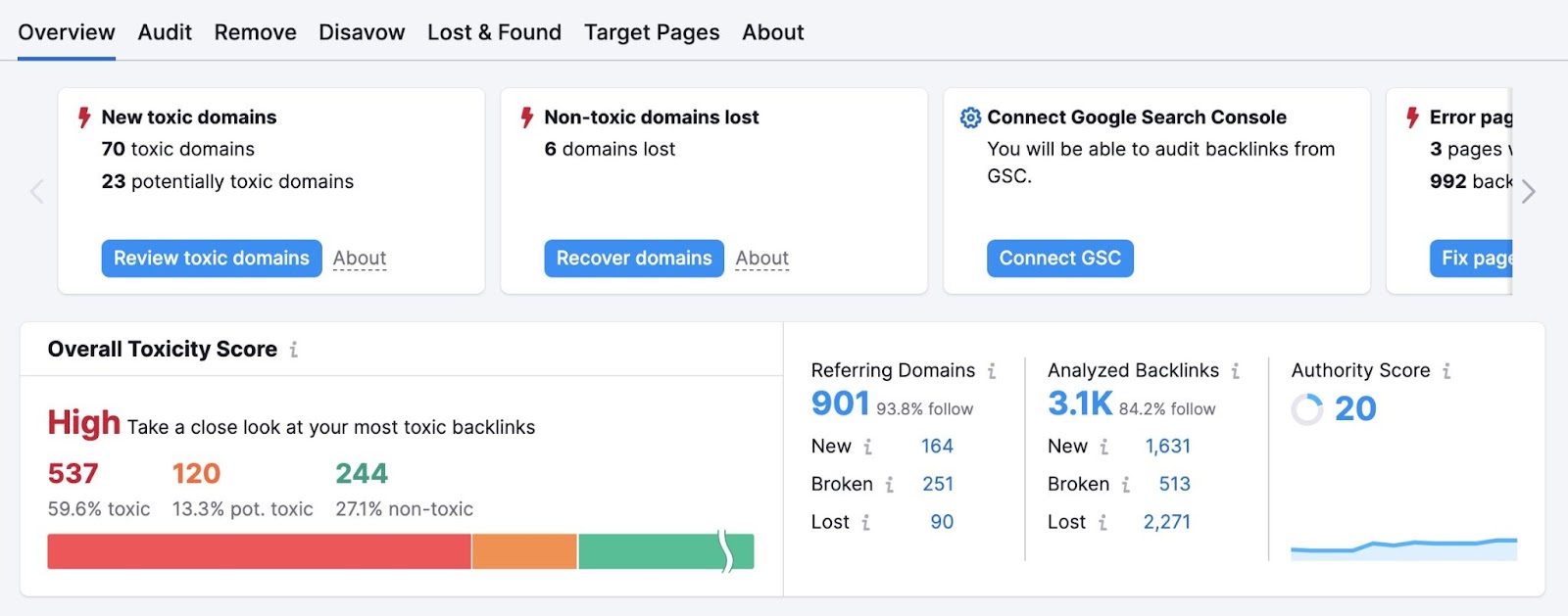Click the '84.2% follow' text
Image resolution: width=1568 pixels, height=616 pixels.
tap(1167, 409)
